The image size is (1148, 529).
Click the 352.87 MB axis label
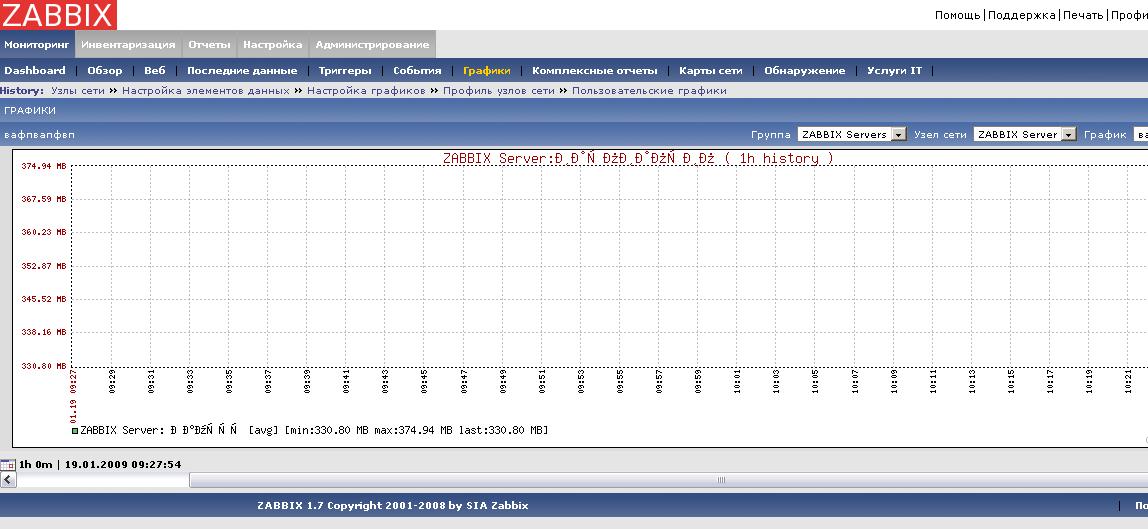[43, 266]
